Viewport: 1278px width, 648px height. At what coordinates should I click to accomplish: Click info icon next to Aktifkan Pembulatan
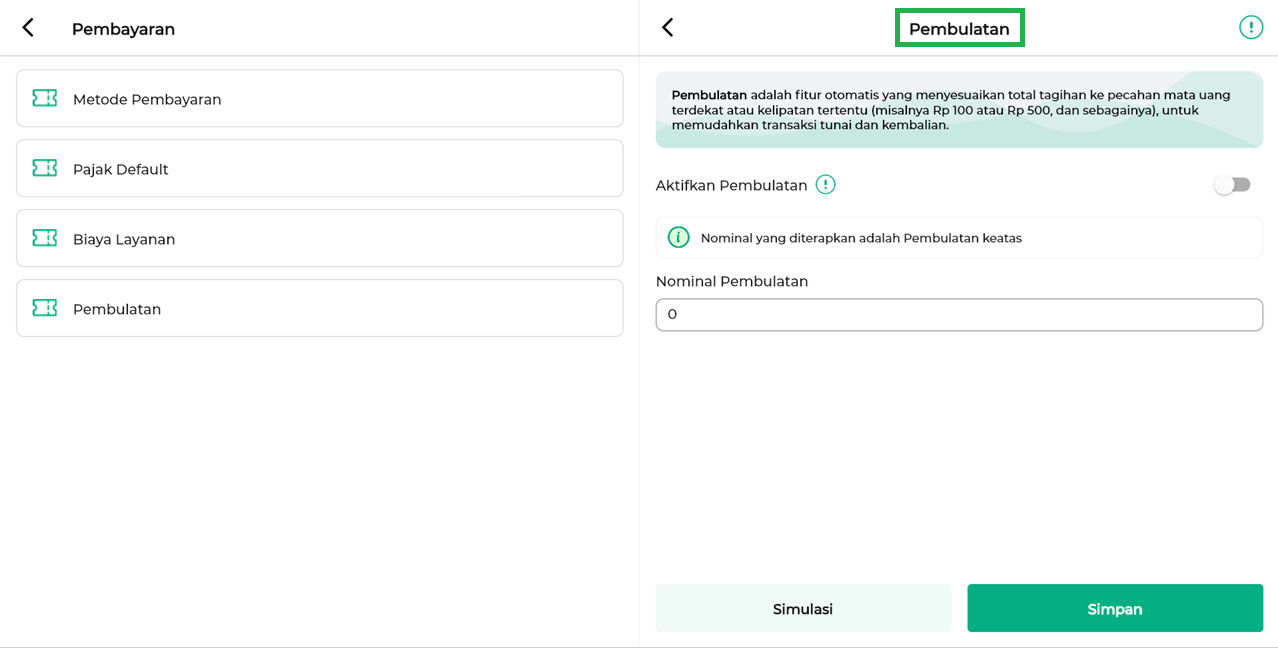click(825, 185)
